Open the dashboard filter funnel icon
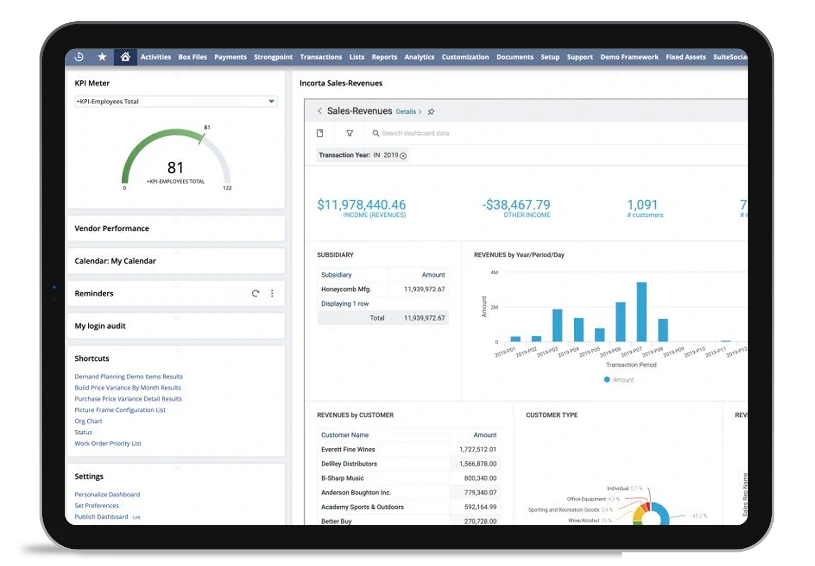 click(x=350, y=133)
